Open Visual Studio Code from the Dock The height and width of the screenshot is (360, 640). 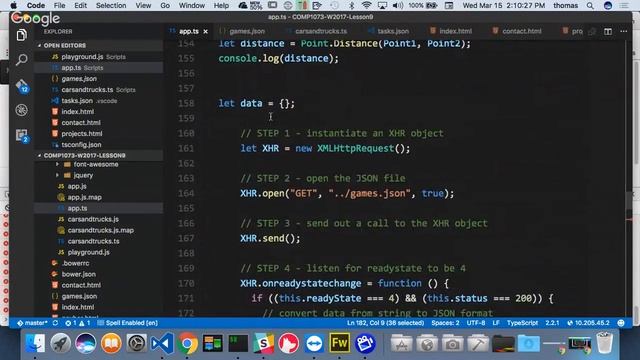(162, 343)
